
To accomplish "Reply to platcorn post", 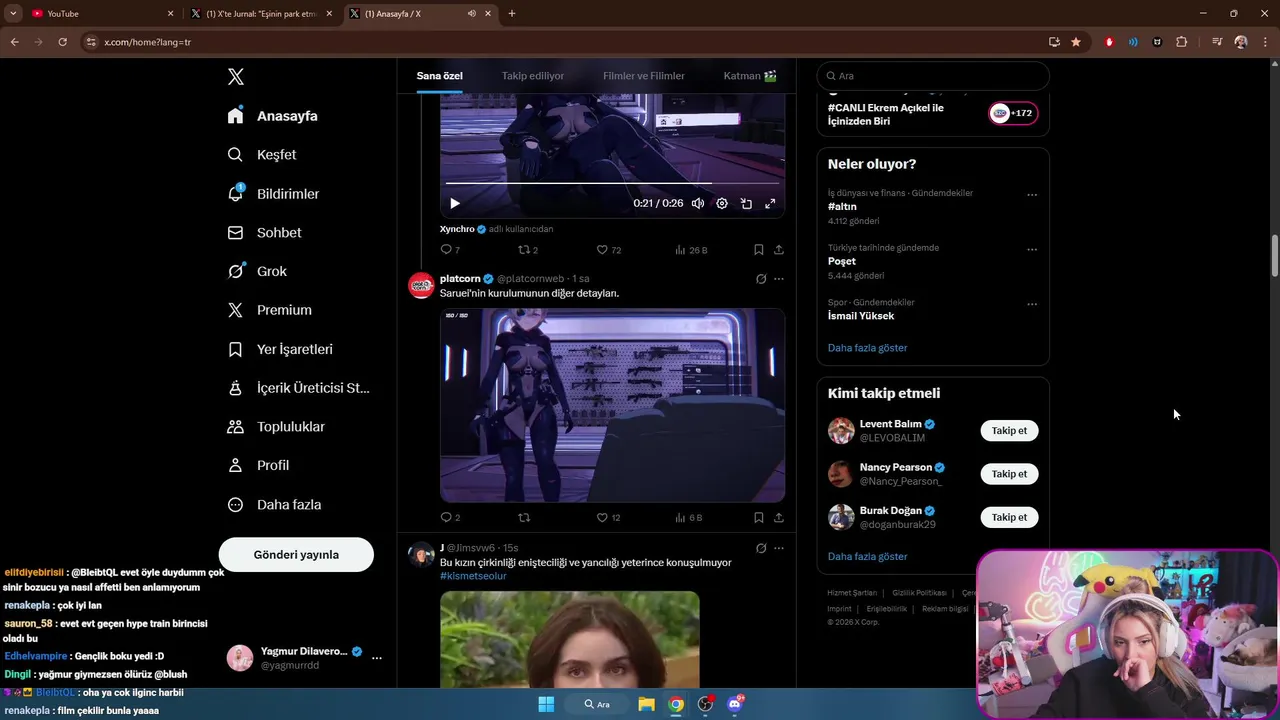I will pos(450,518).
